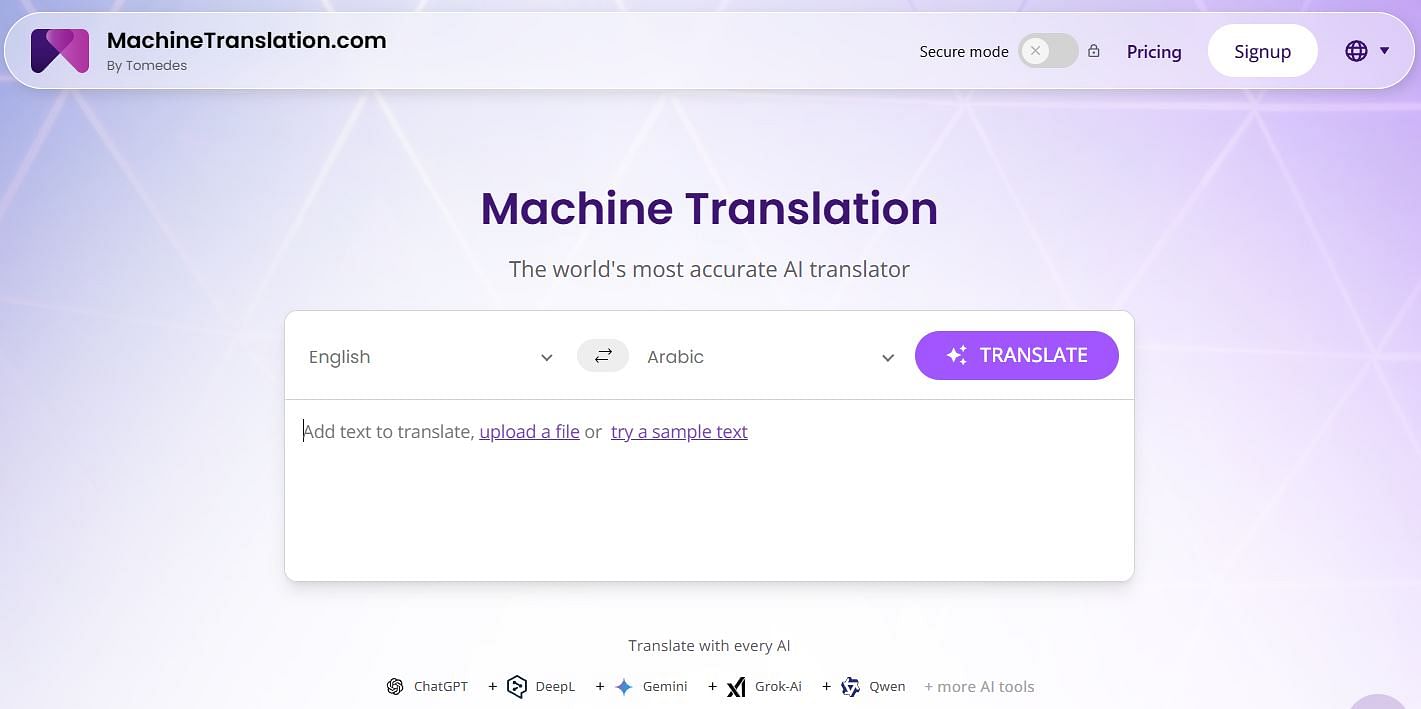This screenshot has width=1421, height=709.
Task: Click the TRANSLATE button
Action: (x=1016, y=355)
